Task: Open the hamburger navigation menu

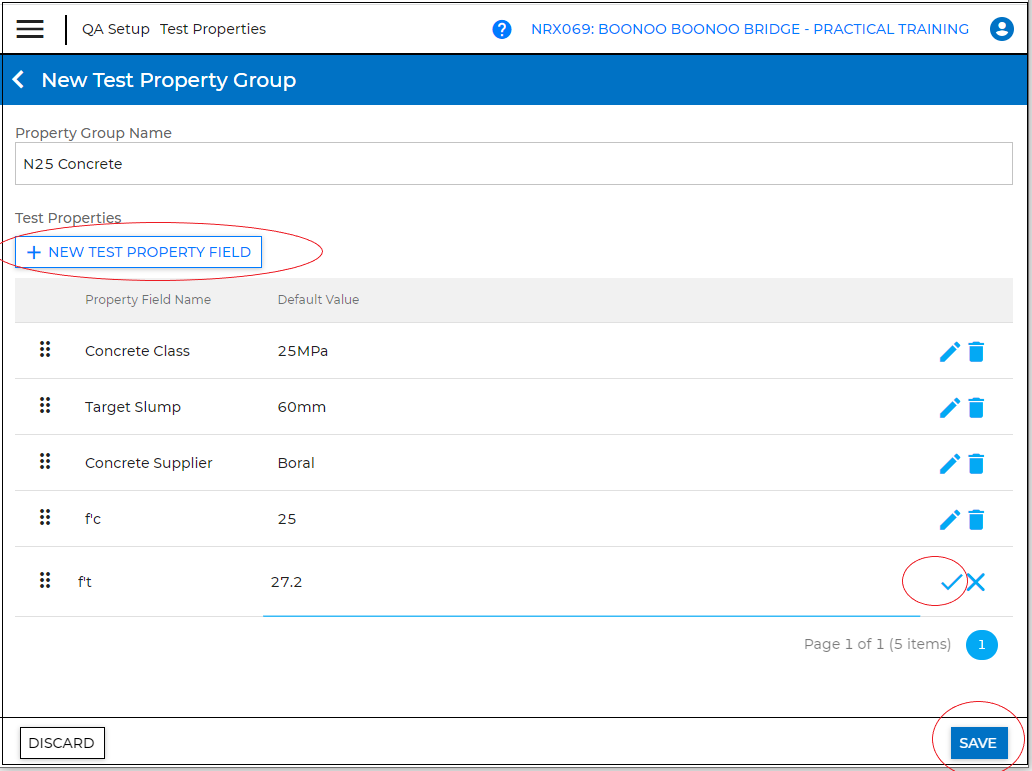Action: 30,29
